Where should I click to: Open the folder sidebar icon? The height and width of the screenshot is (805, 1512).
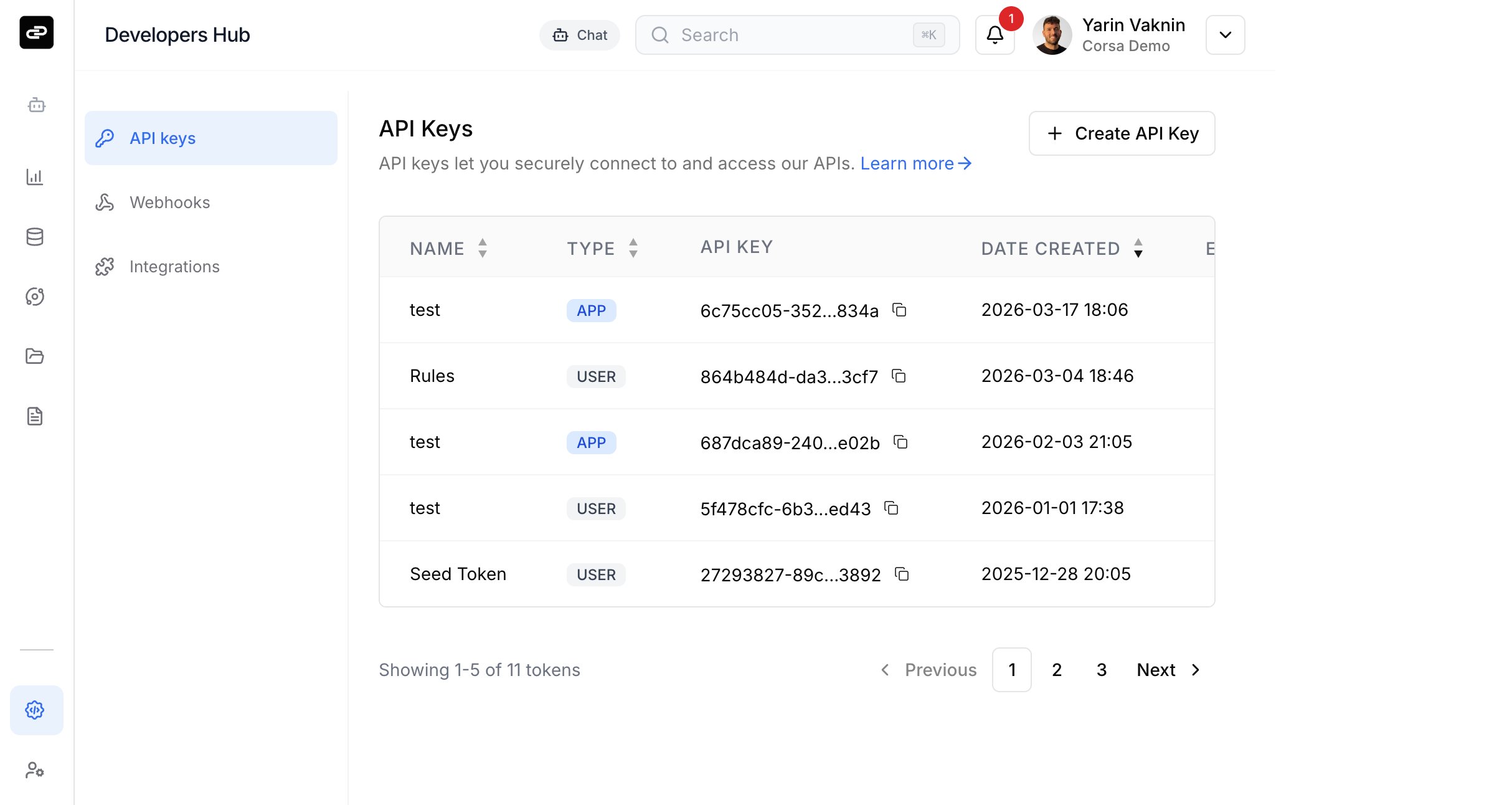pyautogui.click(x=35, y=356)
